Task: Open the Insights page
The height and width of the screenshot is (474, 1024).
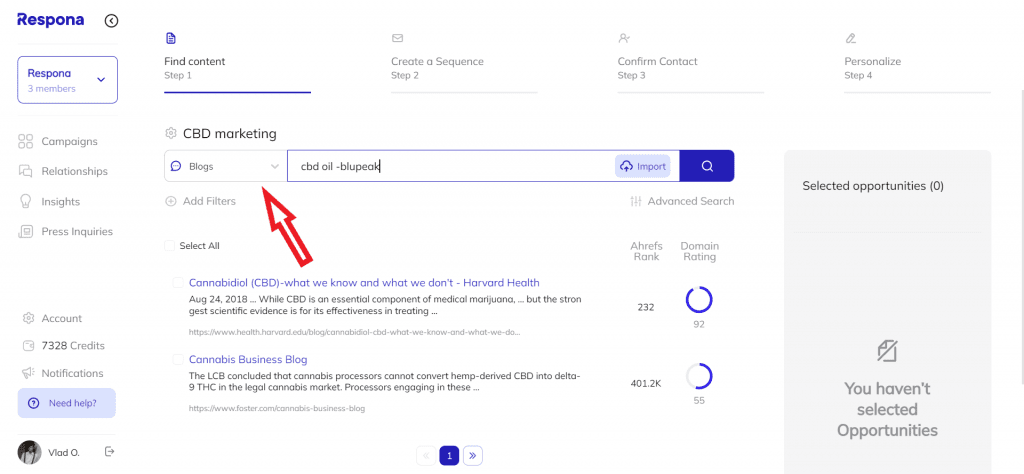Action: pos(61,201)
